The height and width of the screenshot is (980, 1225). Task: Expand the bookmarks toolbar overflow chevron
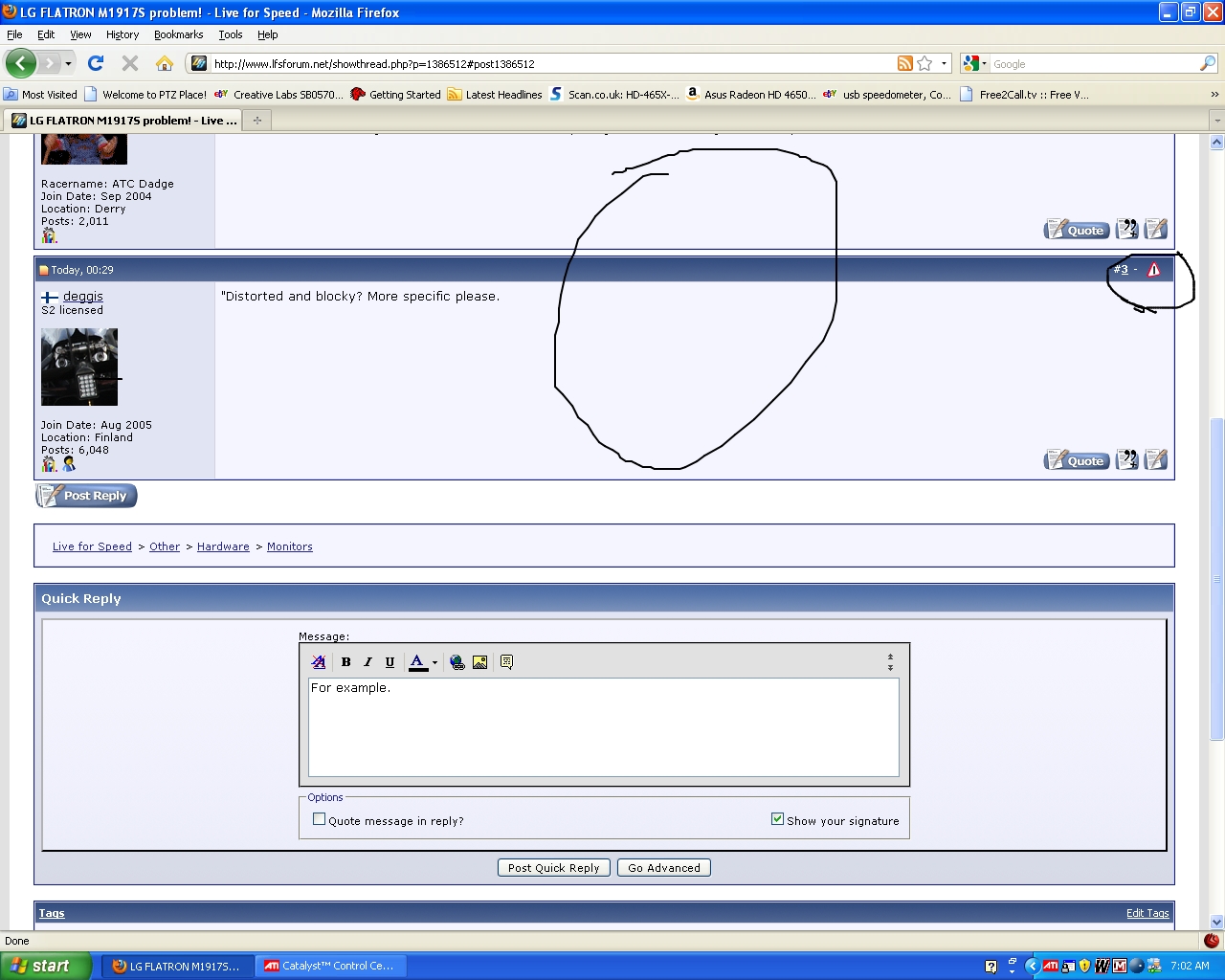(1214, 94)
